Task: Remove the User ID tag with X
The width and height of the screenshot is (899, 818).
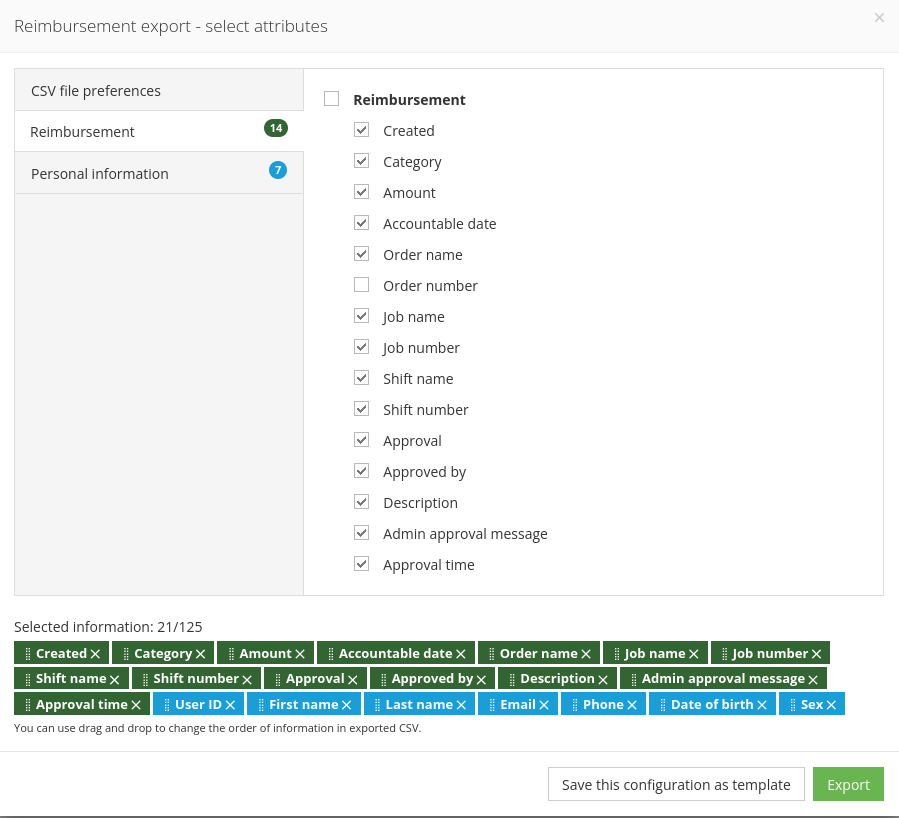Action: click(x=230, y=705)
